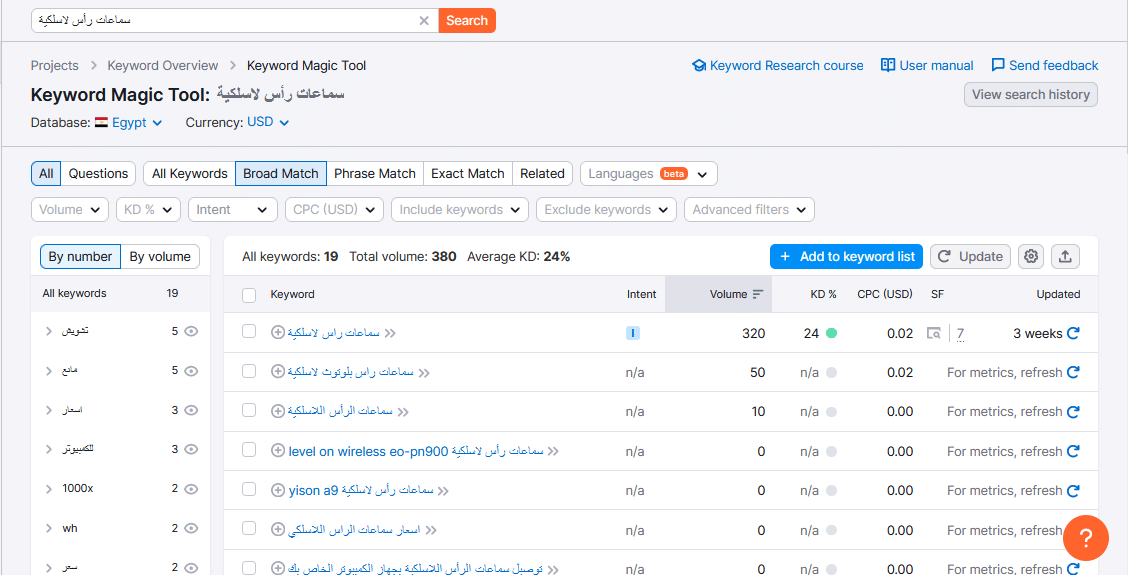Refresh metrics for eo-pn900 keyword row
Screen dimensions: 1128x575
click(x=1073, y=451)
